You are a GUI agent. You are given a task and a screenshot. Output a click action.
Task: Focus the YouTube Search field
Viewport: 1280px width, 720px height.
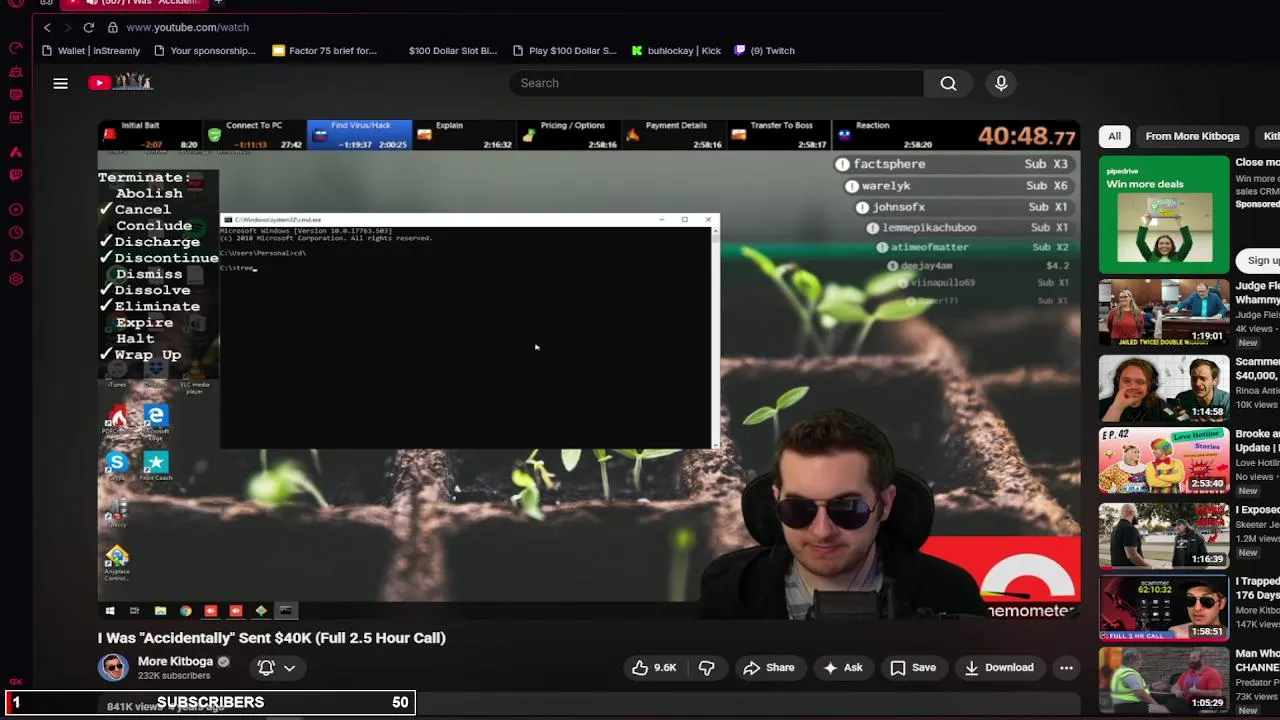(716, 83)
